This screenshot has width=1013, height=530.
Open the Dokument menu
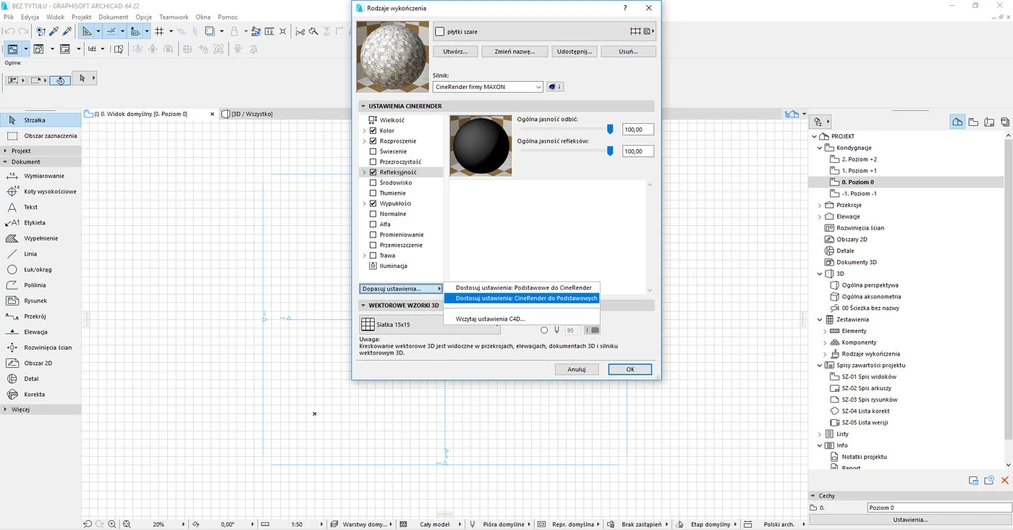coord(113,17)
